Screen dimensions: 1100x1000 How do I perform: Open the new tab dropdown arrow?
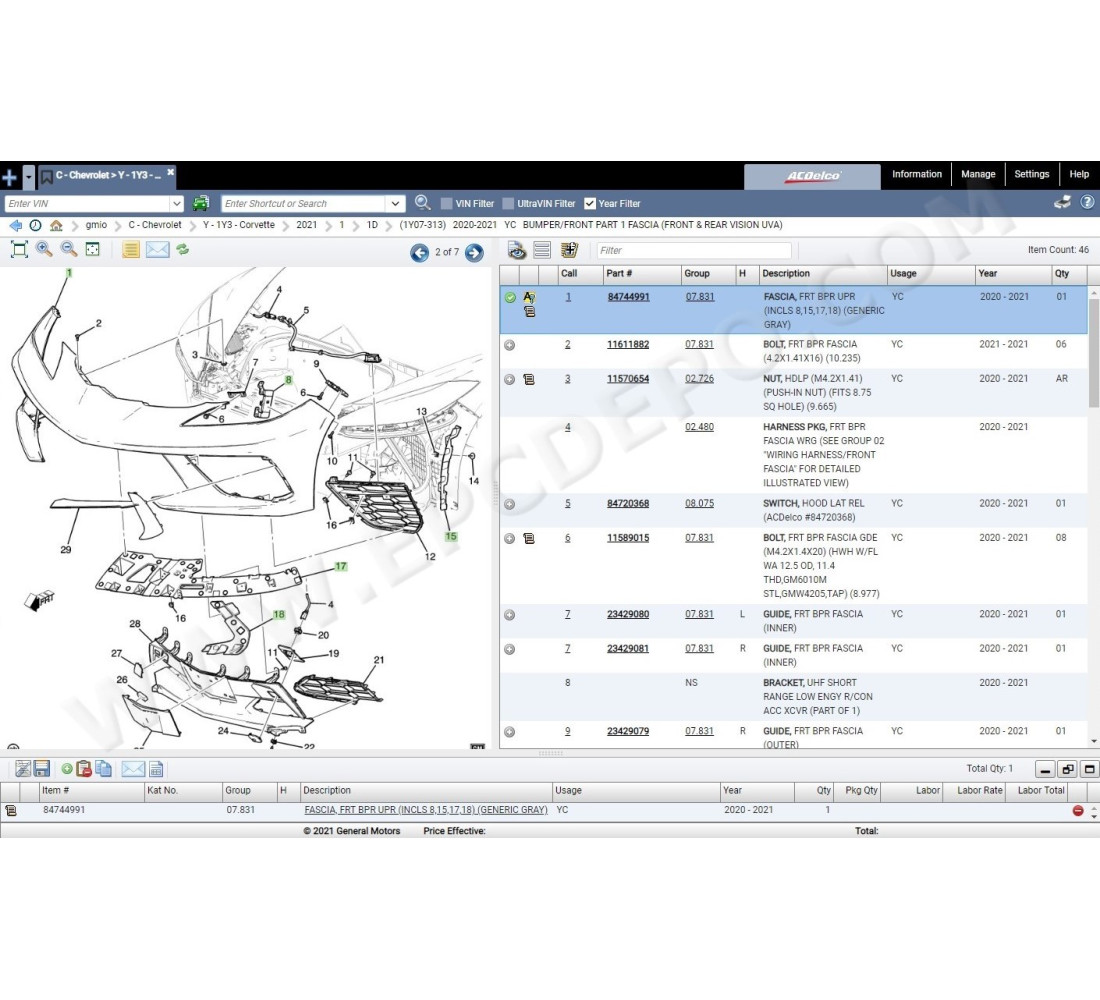[29, 177]
